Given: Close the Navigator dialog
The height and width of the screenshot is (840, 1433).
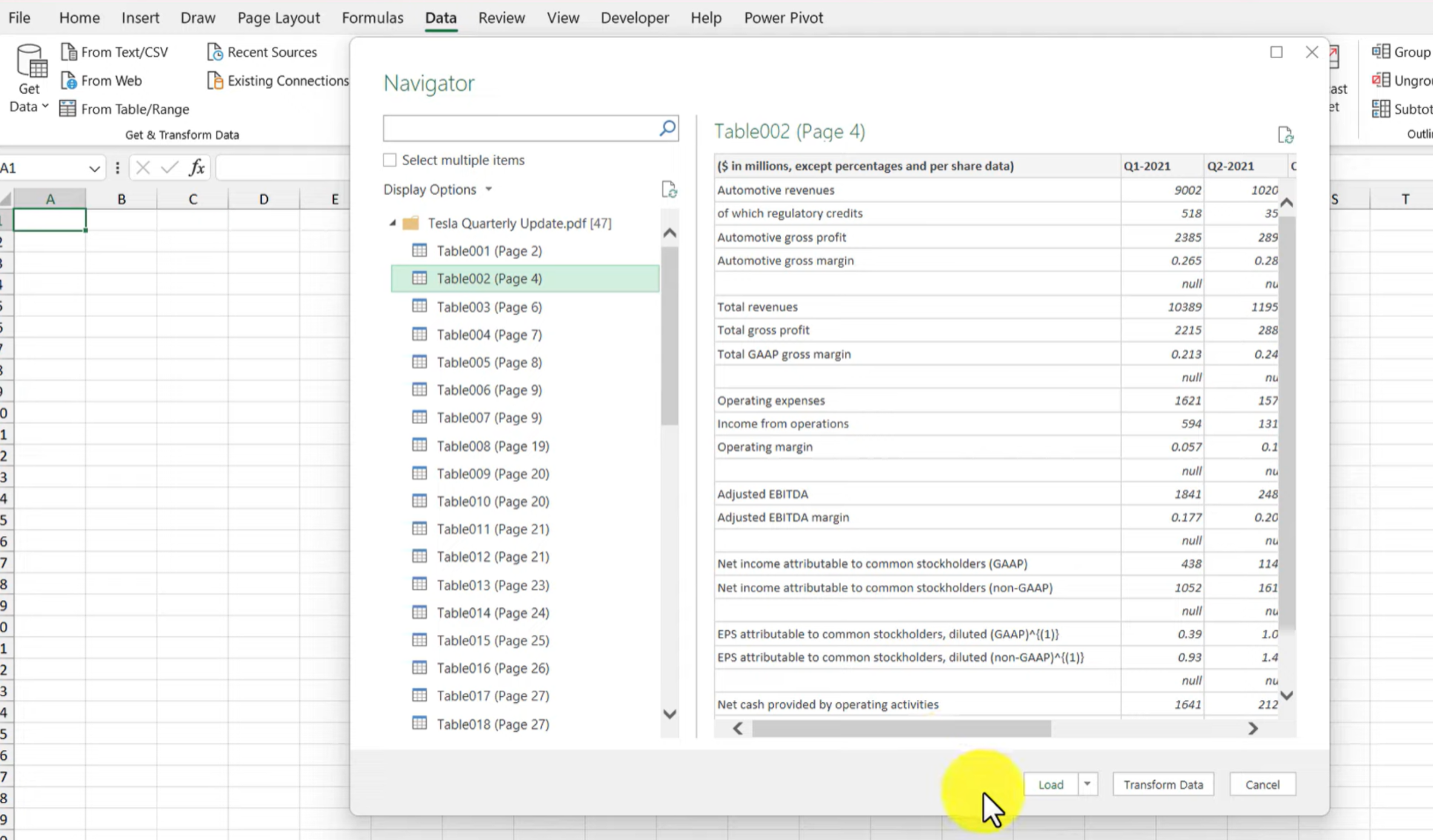Looking at the screenshot, I should coord(1311,53).
